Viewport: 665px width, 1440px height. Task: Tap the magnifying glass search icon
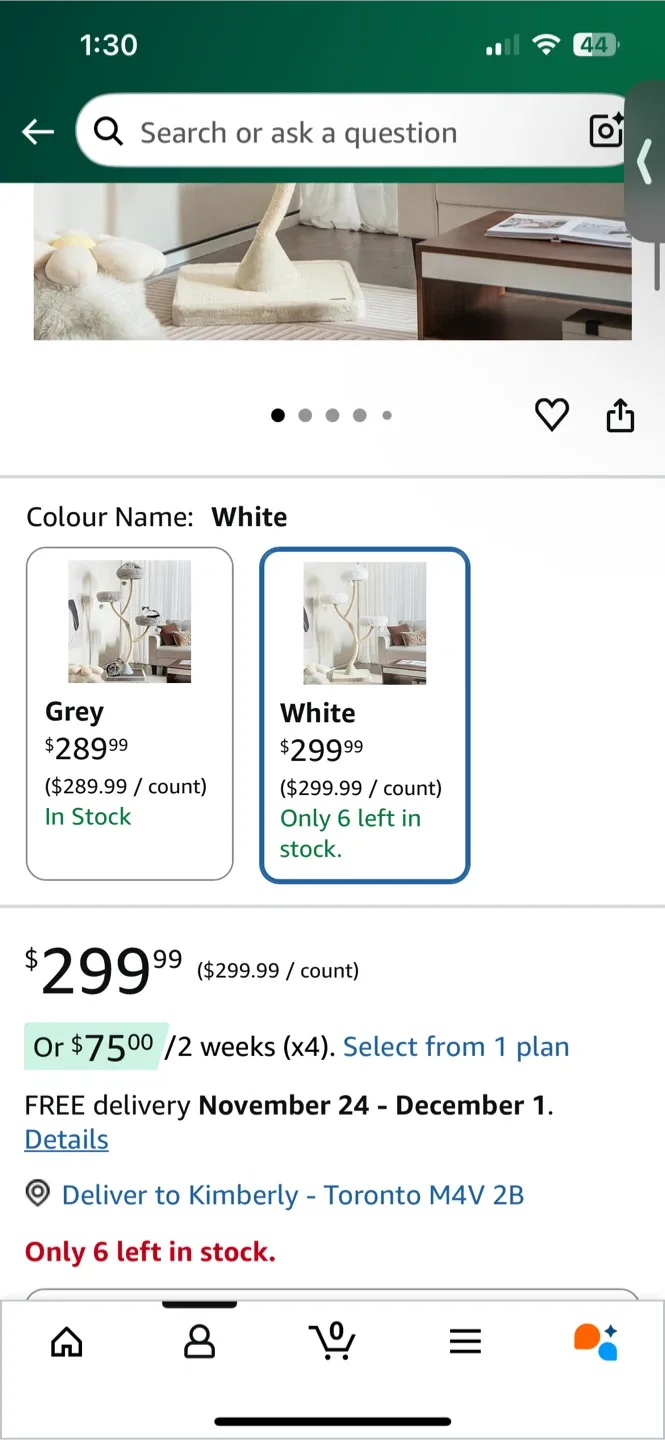pos(108,131)
